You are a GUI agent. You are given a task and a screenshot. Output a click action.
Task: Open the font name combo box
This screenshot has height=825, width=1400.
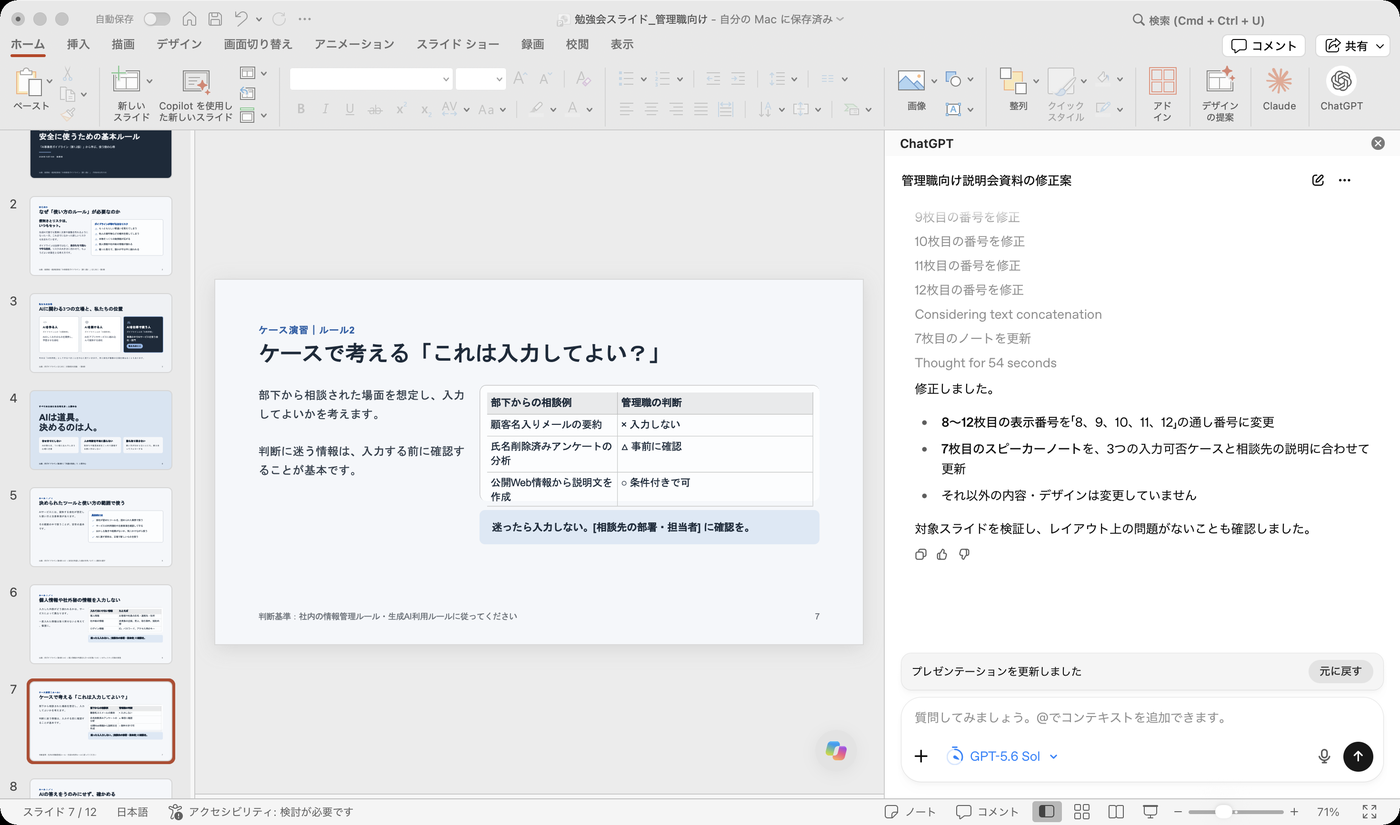coord(371,79)
